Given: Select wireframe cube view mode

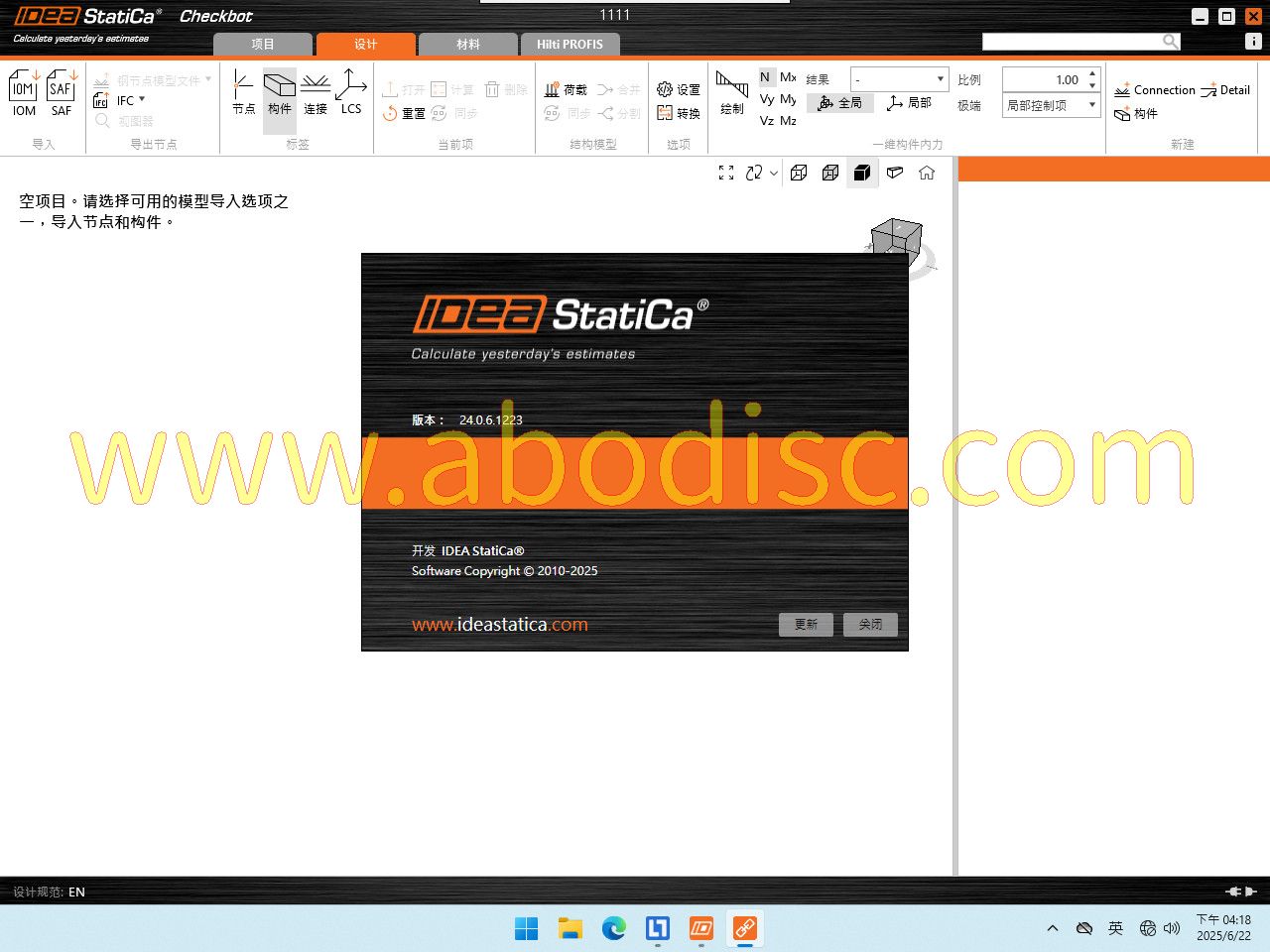Looking at the screenshot, I should tap(799, 173).
